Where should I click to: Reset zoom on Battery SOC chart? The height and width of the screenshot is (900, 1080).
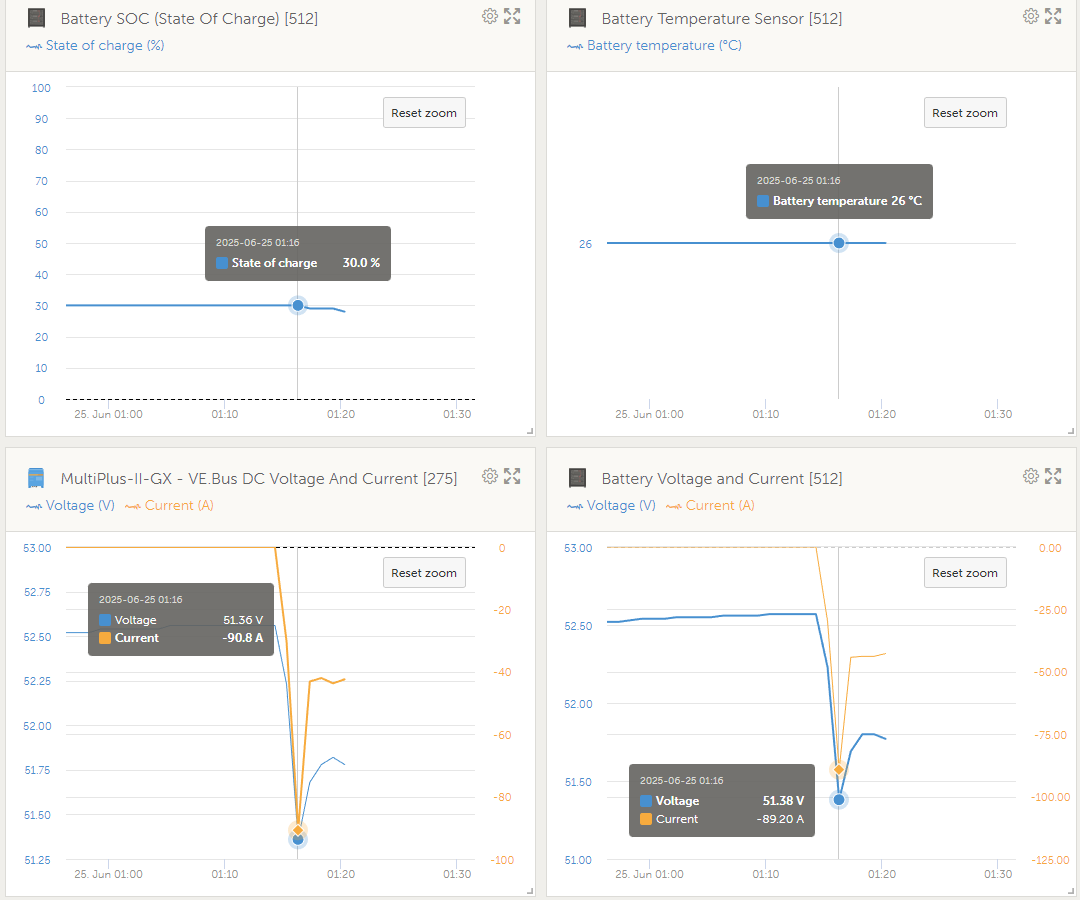pos(424,113)
